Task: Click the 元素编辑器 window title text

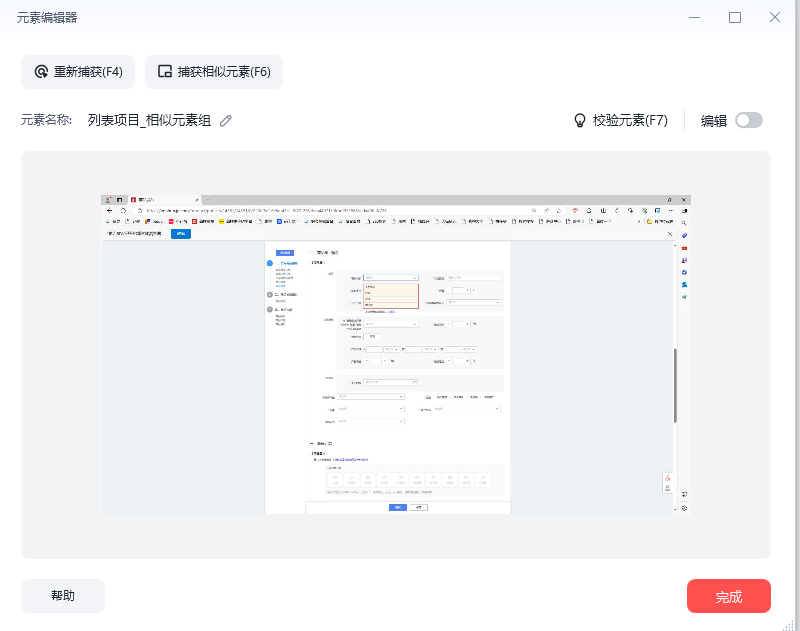Action: tap(47, 17)
